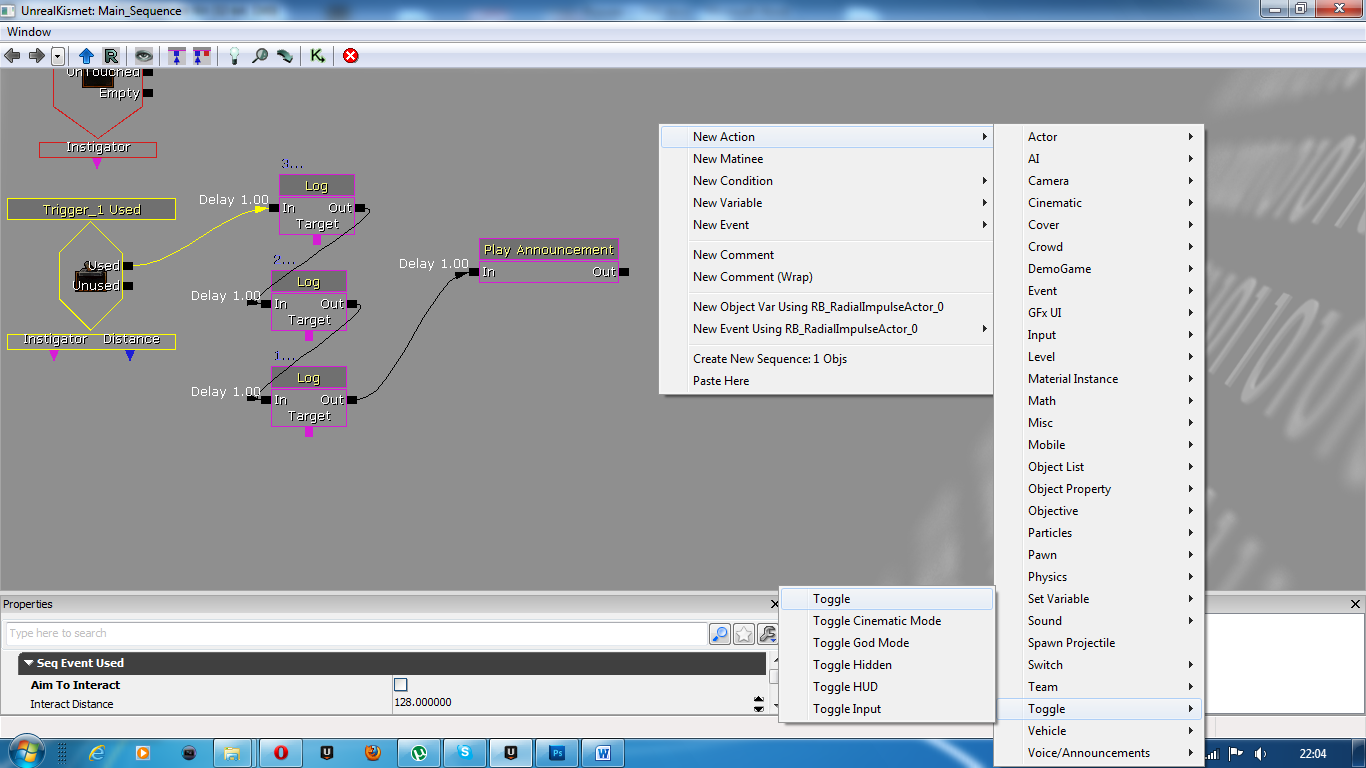1366x768 pixels.
Task: Expand the New Condition submenu
Action: tap(826, 181)
